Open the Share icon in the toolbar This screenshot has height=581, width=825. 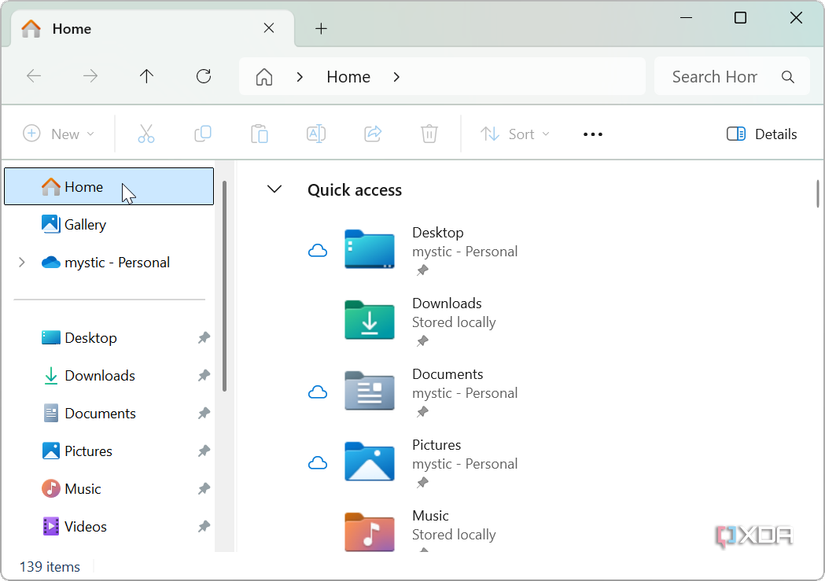point(372,133)
